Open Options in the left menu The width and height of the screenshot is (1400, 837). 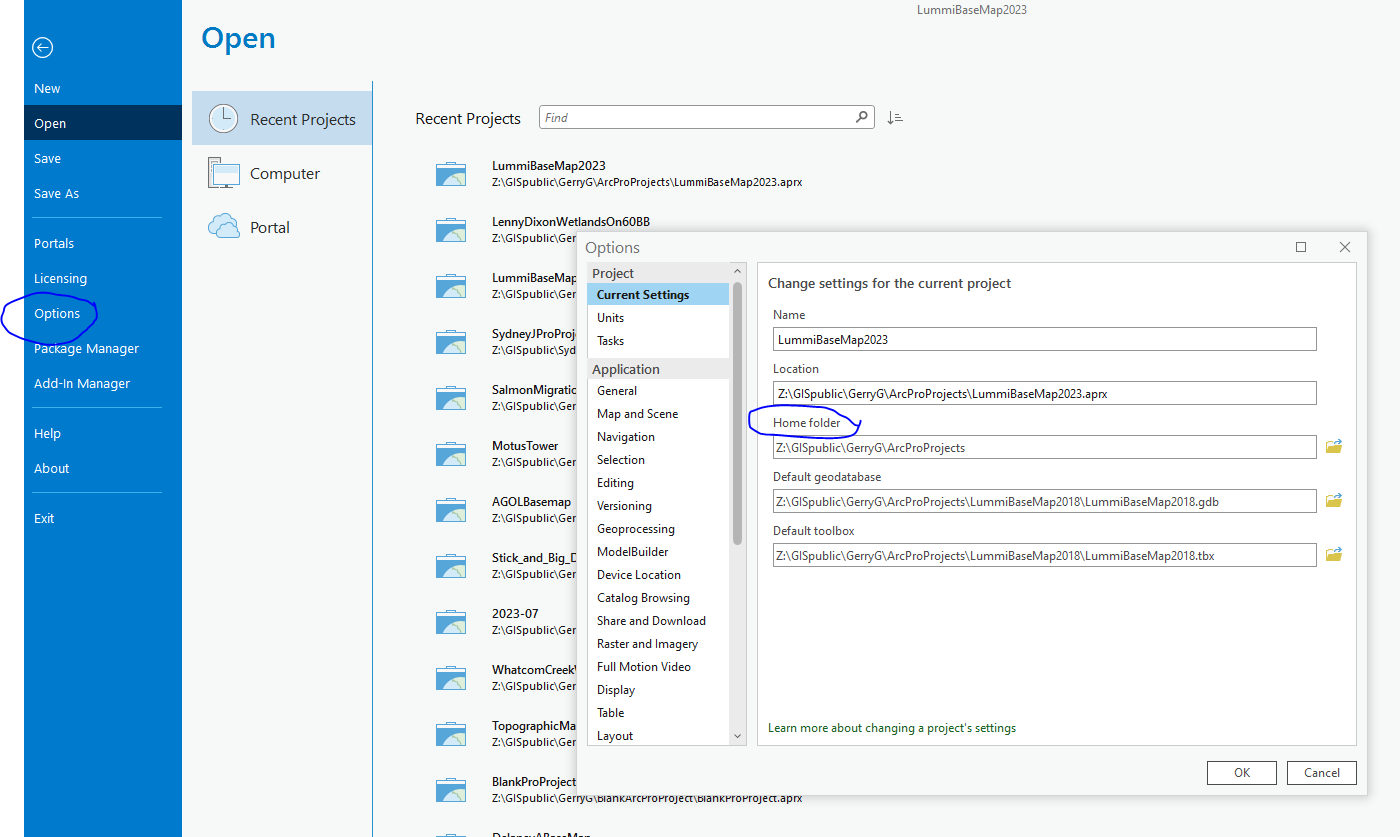pos(103,313)
